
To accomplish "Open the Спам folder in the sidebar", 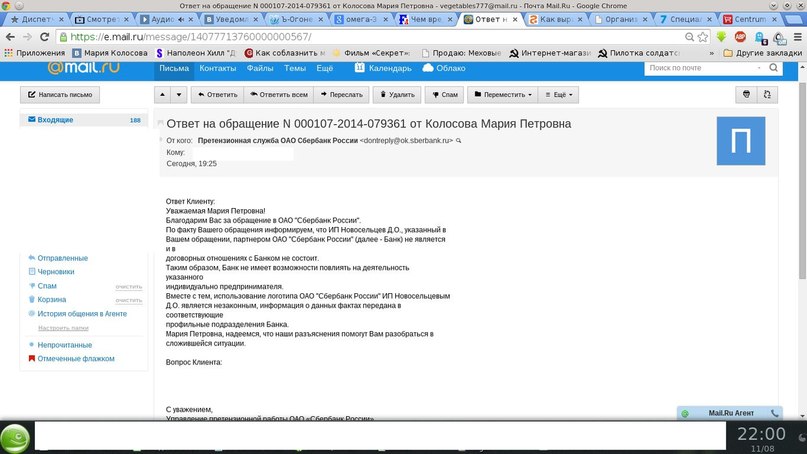I will (x=47, y=286).
